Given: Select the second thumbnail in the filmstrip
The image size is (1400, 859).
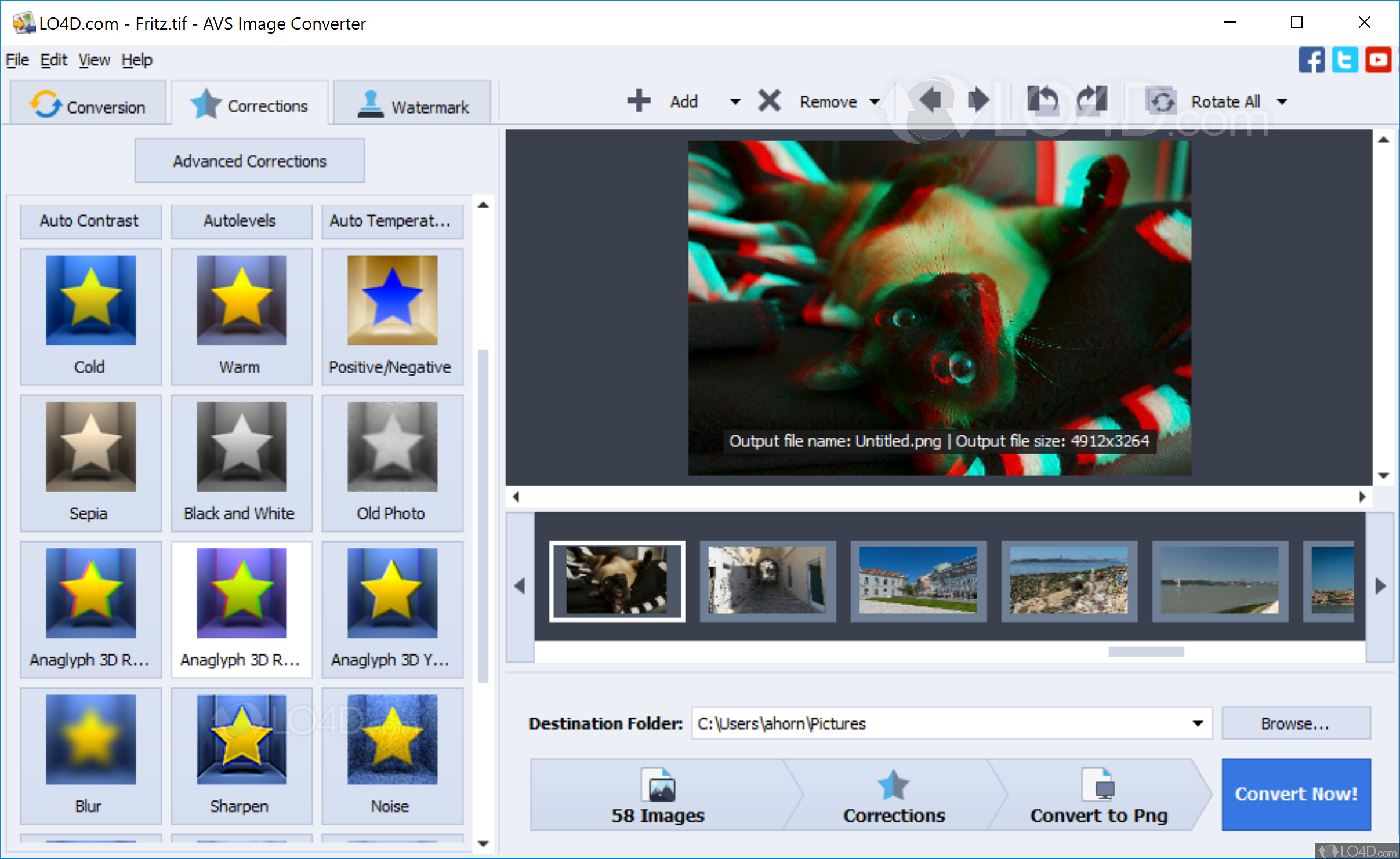Looking at the screenshot, I should click(x=767, y=581).
